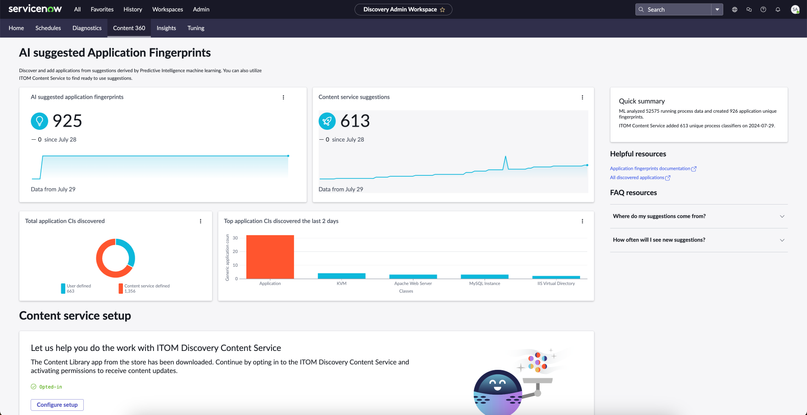Image resolution: width=807 pixels, height=415 pixels.
Task: Click the blue User defined legend swatch
Action: pyautogui.click(x=63, y=288)
